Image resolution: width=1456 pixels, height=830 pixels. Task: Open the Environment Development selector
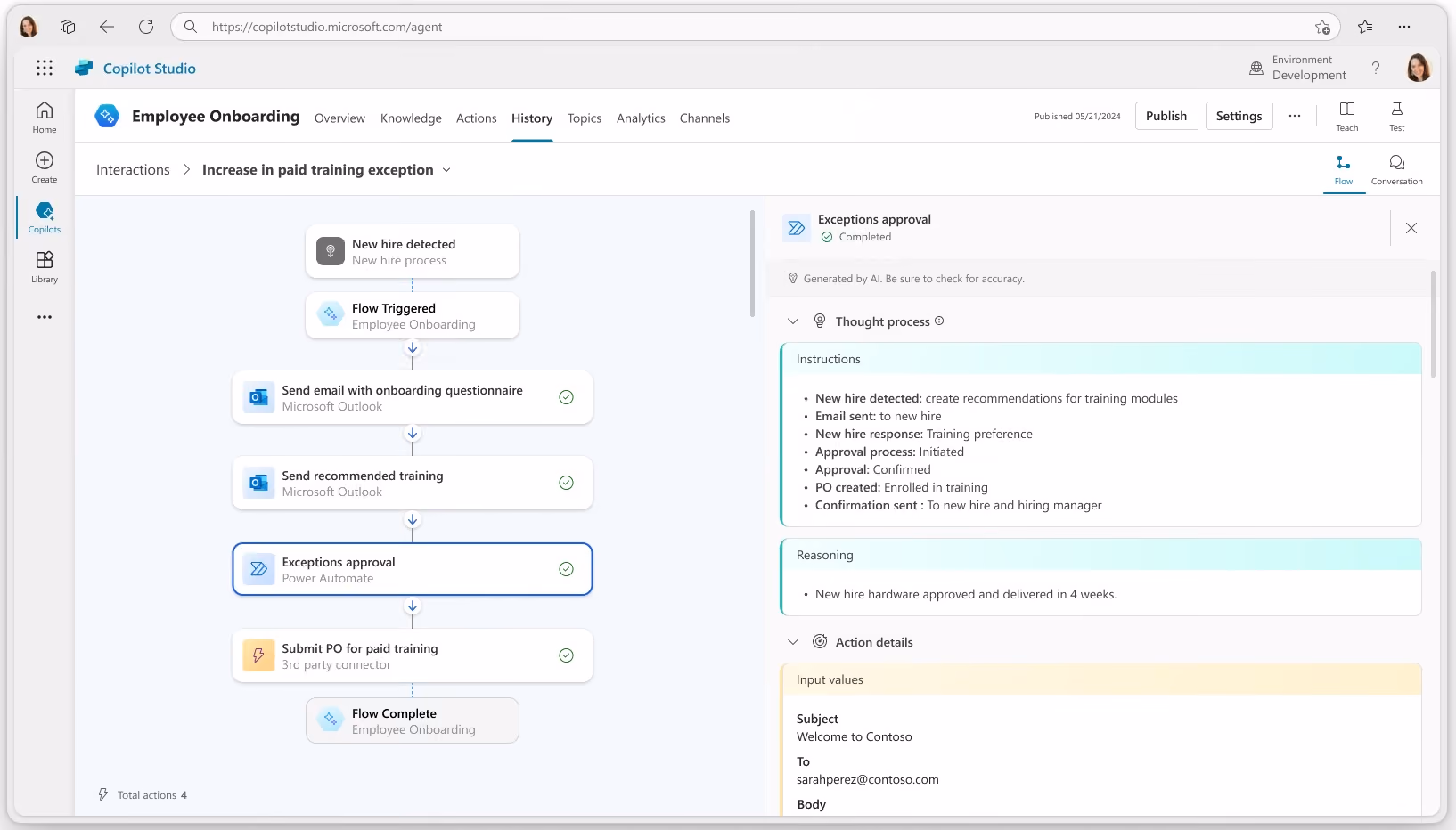click(x=1298, y=68)
